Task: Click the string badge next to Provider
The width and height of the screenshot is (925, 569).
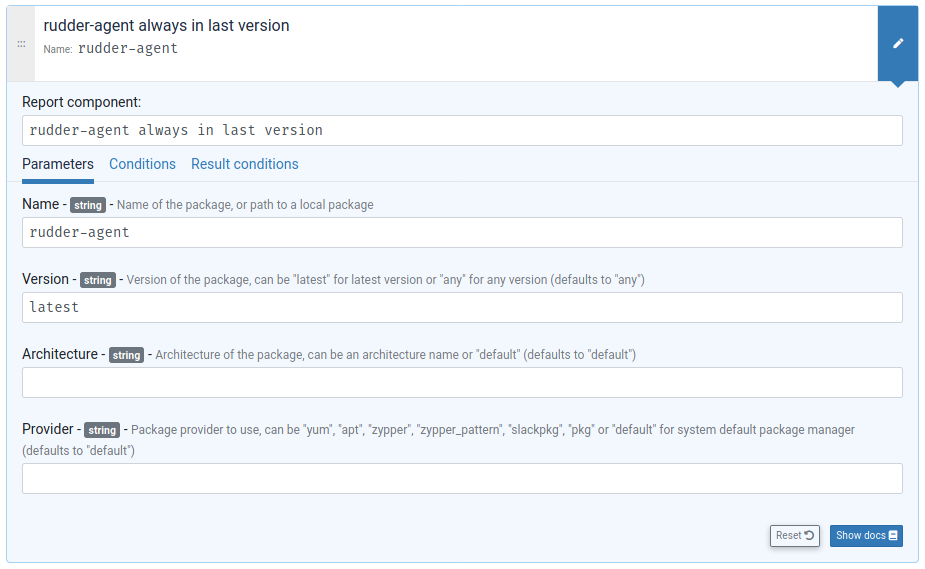Action: coord(102,430)
